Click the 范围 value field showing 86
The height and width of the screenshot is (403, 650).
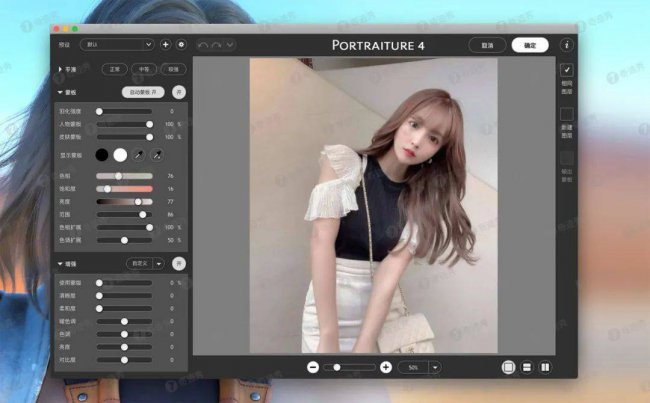pyautogui.click(x=170, y=215)
